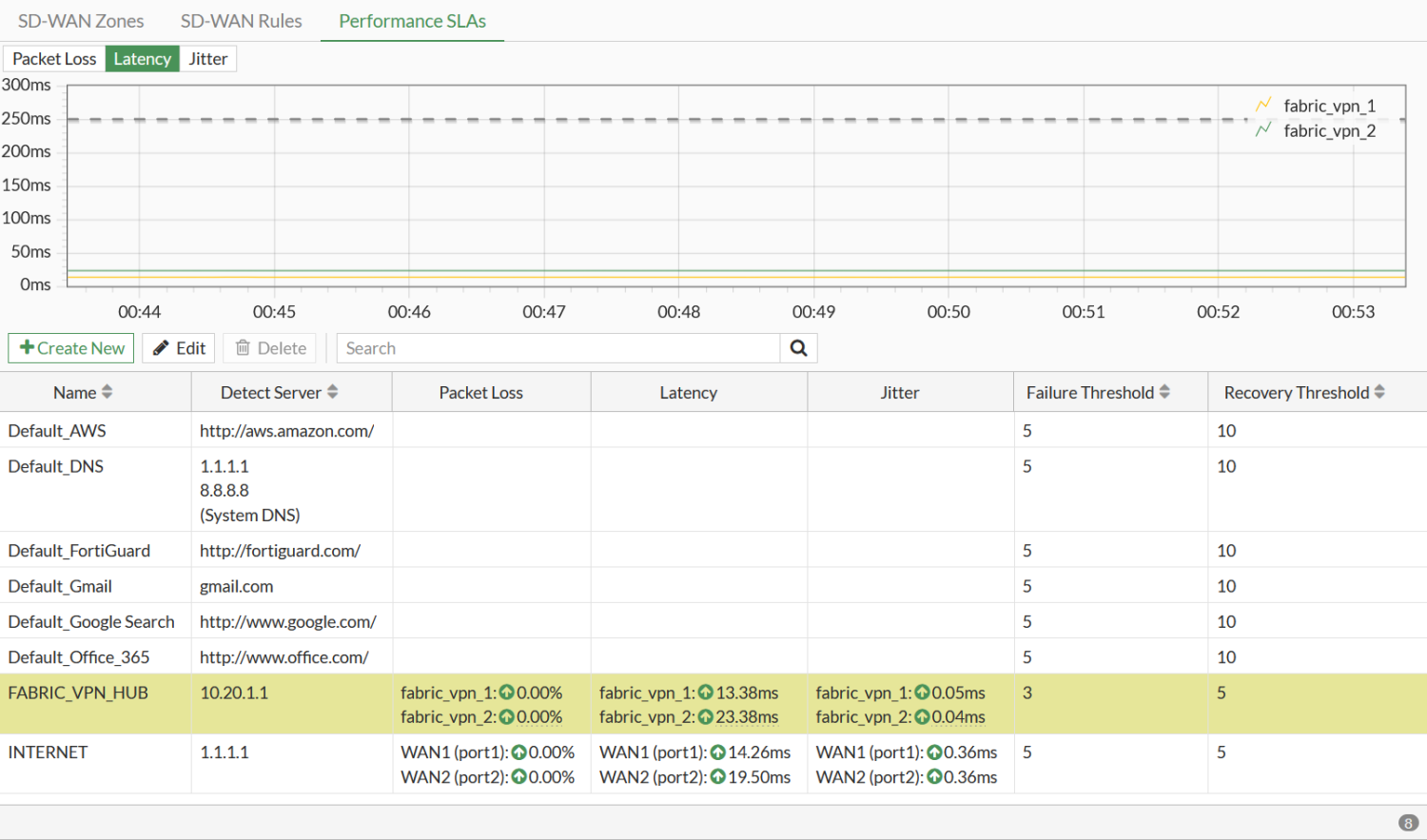This screenshot has height=840, width=1427.
Task: Switch graph to Packet Loss view
Action: click(x=54, y=59)
